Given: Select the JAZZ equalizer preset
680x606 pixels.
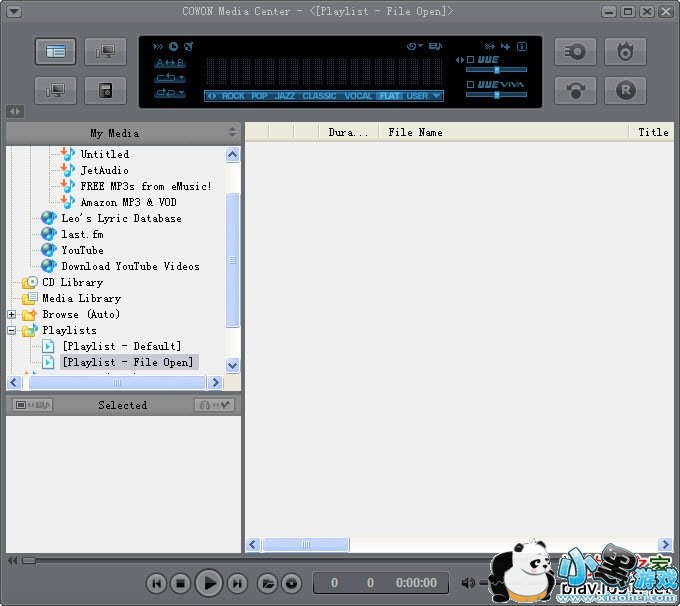Looking at the screenshot, I should (x=285, y=96).
